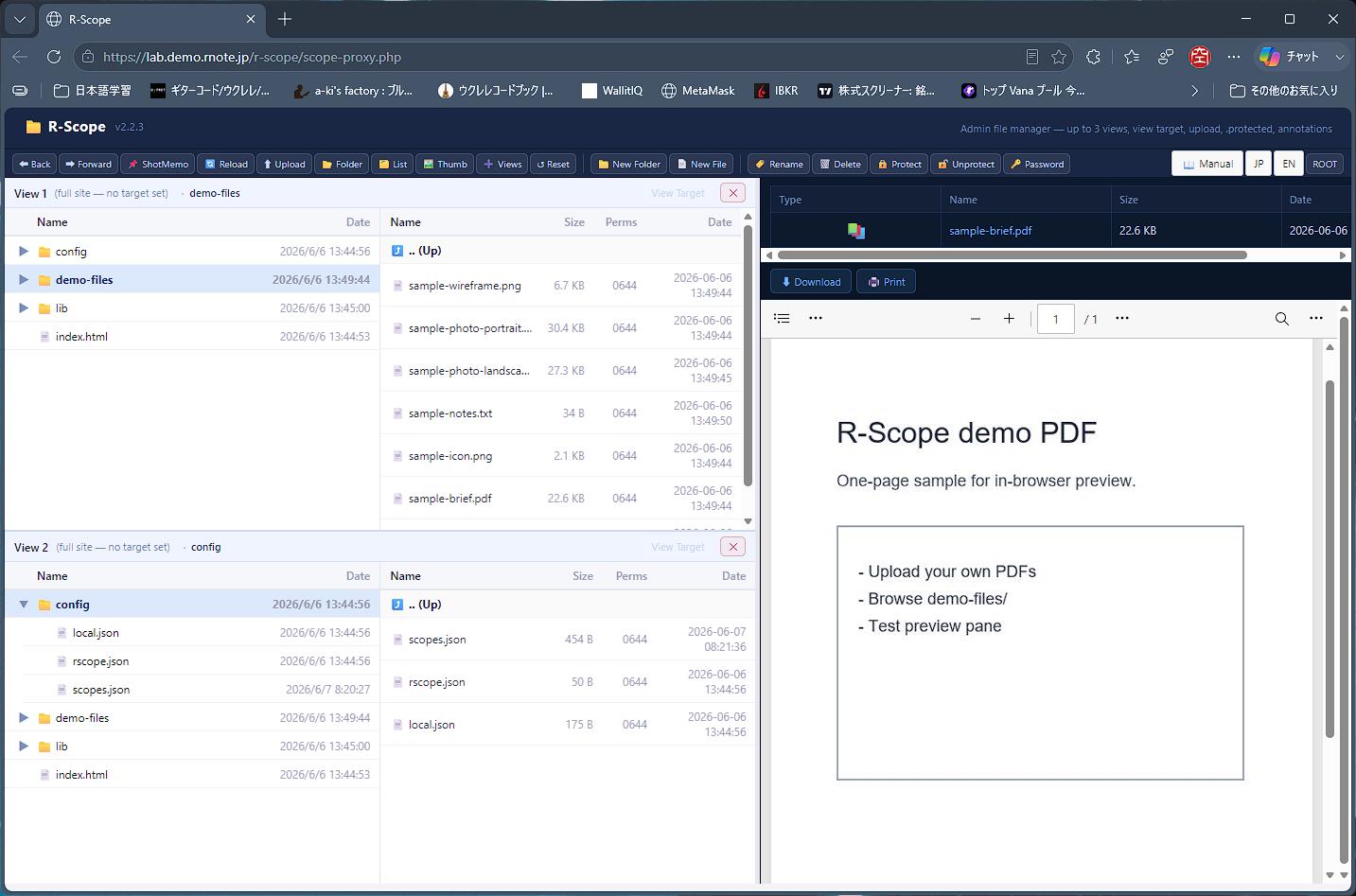The width and height of the screenshot is (1356, 896).
Task: Open PDF viewer more options at right
Action: pyautogui.click(x=1316, y=319)
